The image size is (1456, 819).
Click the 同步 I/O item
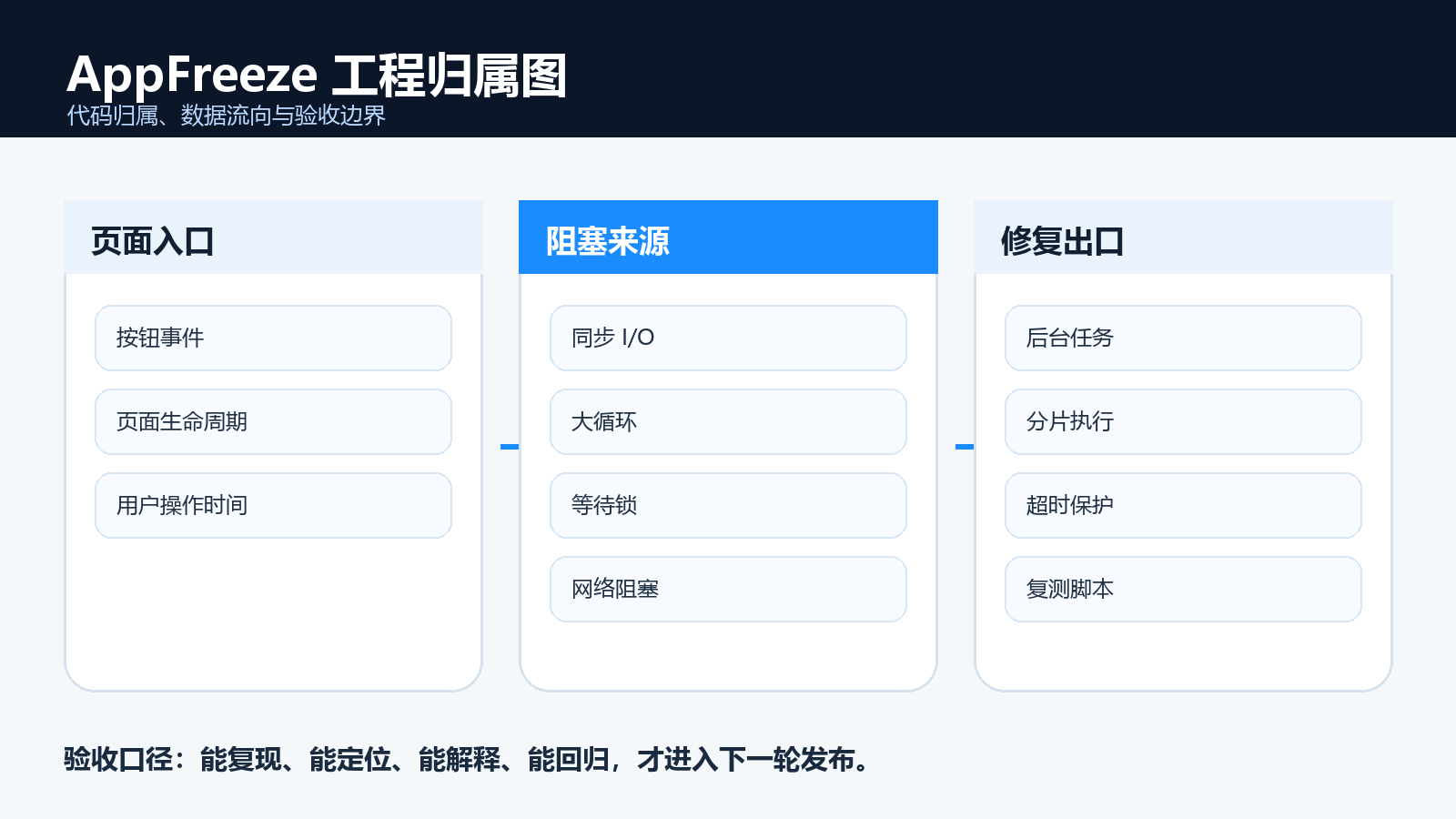pos(728,339)
